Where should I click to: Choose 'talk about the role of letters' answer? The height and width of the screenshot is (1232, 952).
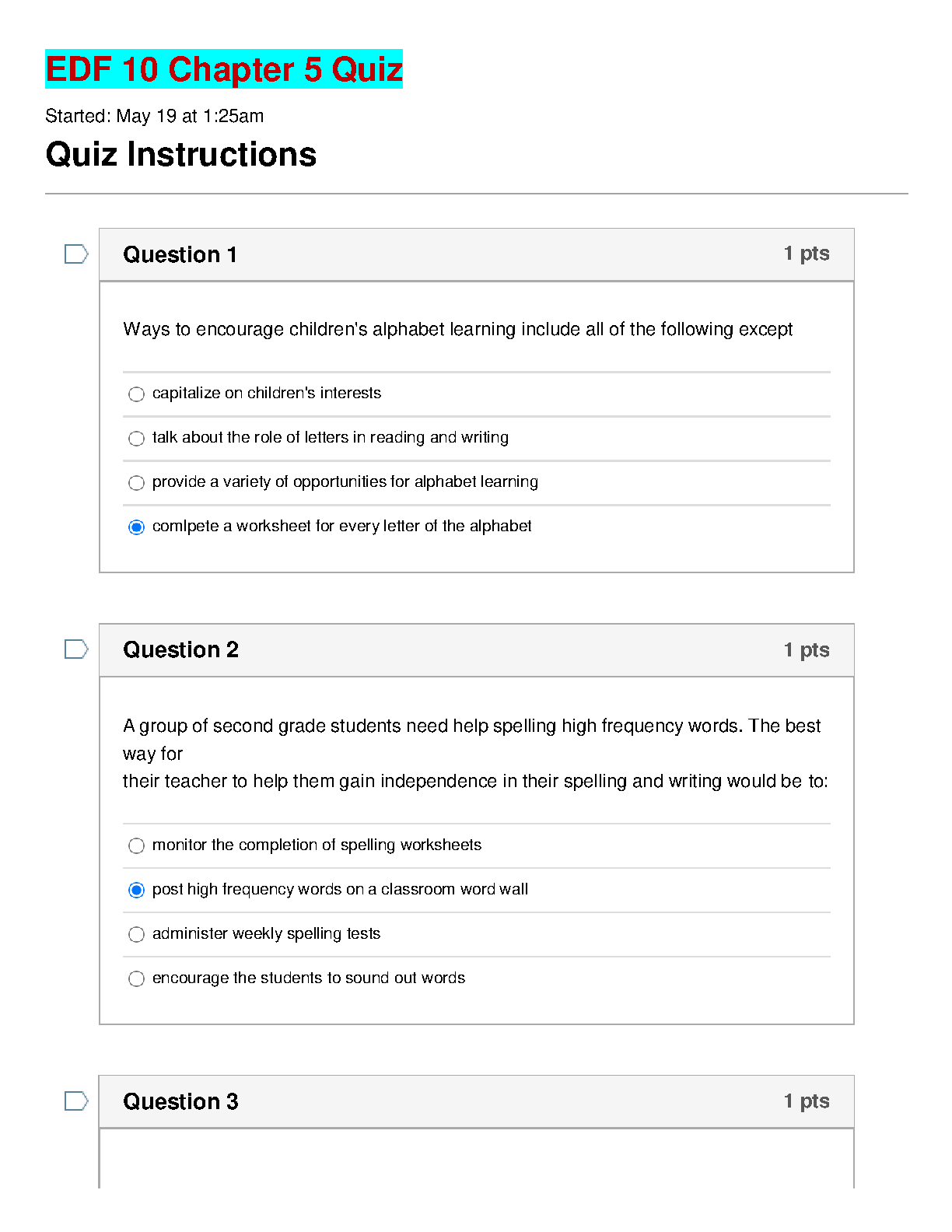(136, 439)
